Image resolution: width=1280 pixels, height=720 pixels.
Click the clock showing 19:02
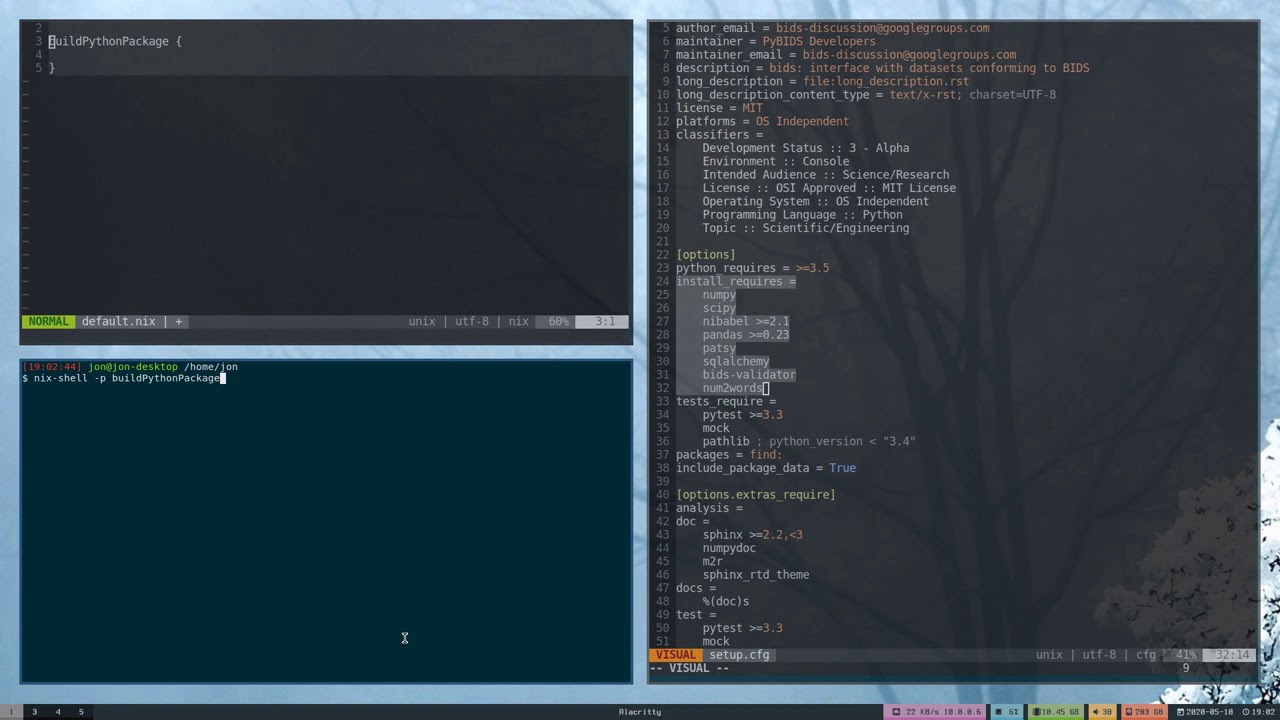click(1257, 712)
